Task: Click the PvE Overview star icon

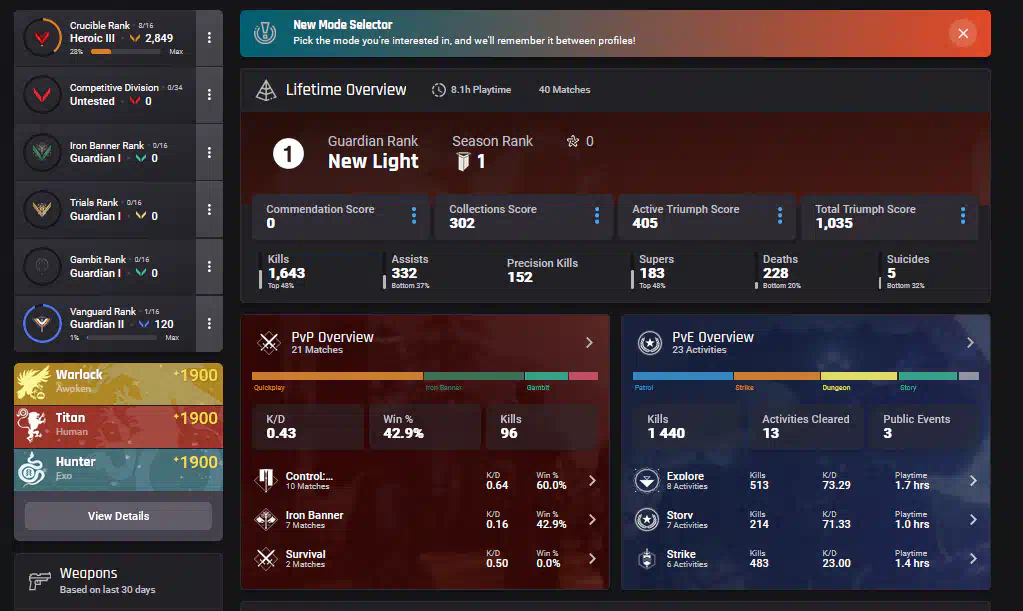Action: coord(650,342)
